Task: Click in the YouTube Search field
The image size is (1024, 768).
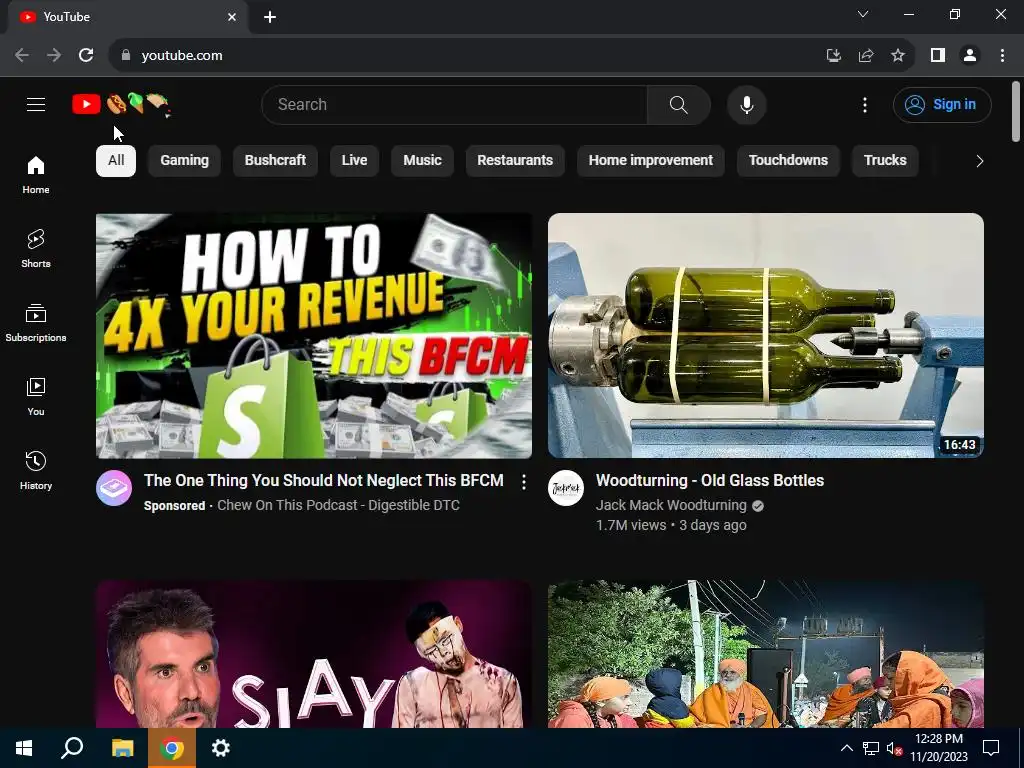Action: click(x=455, y=104)
